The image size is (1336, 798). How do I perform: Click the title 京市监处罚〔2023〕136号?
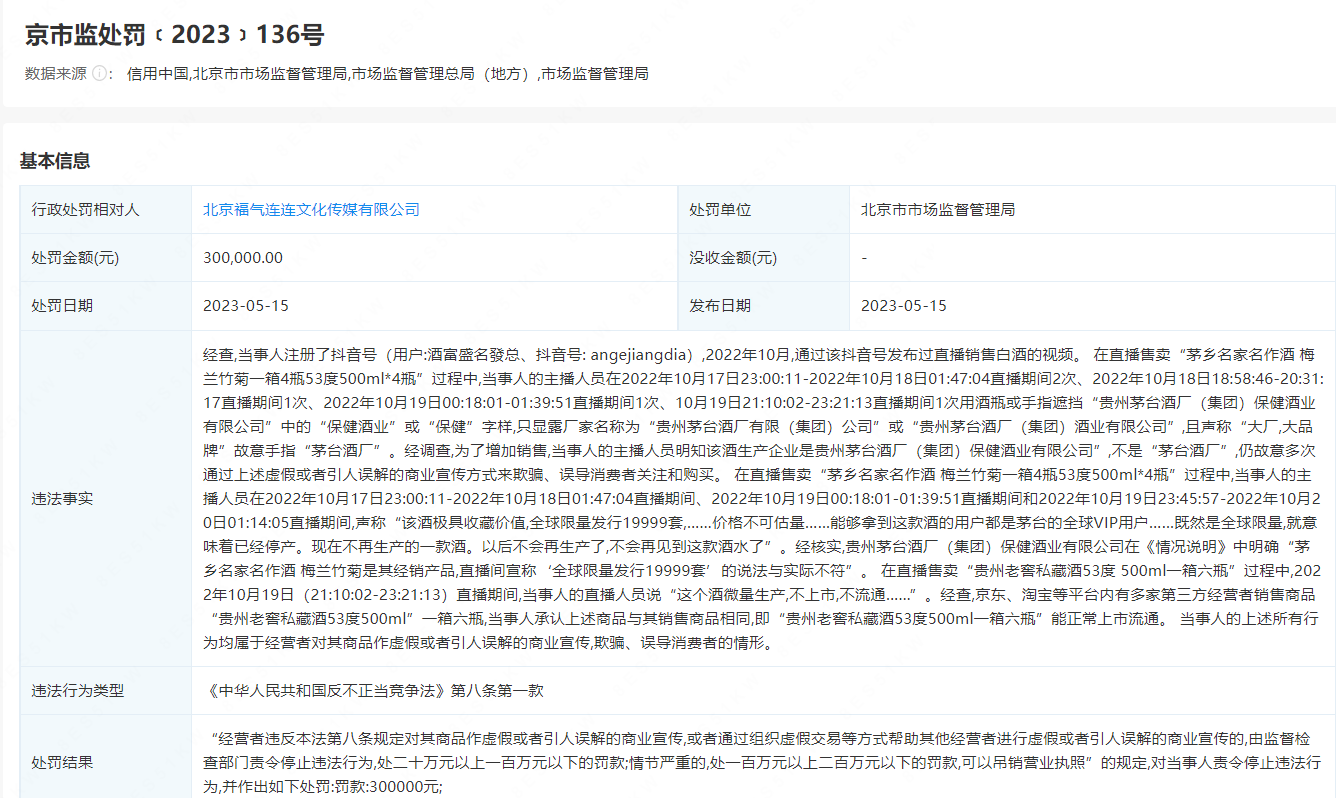(174, 35)
